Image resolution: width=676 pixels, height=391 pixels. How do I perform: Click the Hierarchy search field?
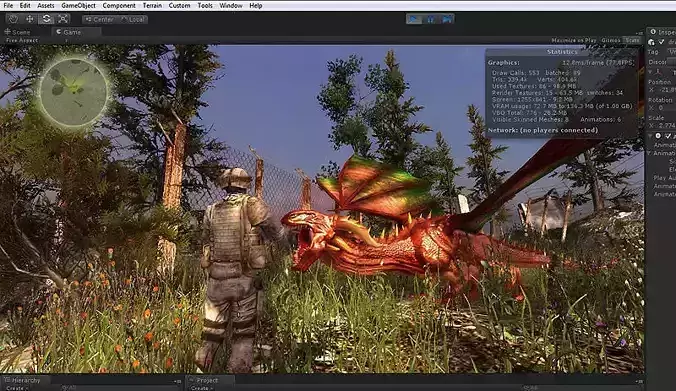click(119, 388)
